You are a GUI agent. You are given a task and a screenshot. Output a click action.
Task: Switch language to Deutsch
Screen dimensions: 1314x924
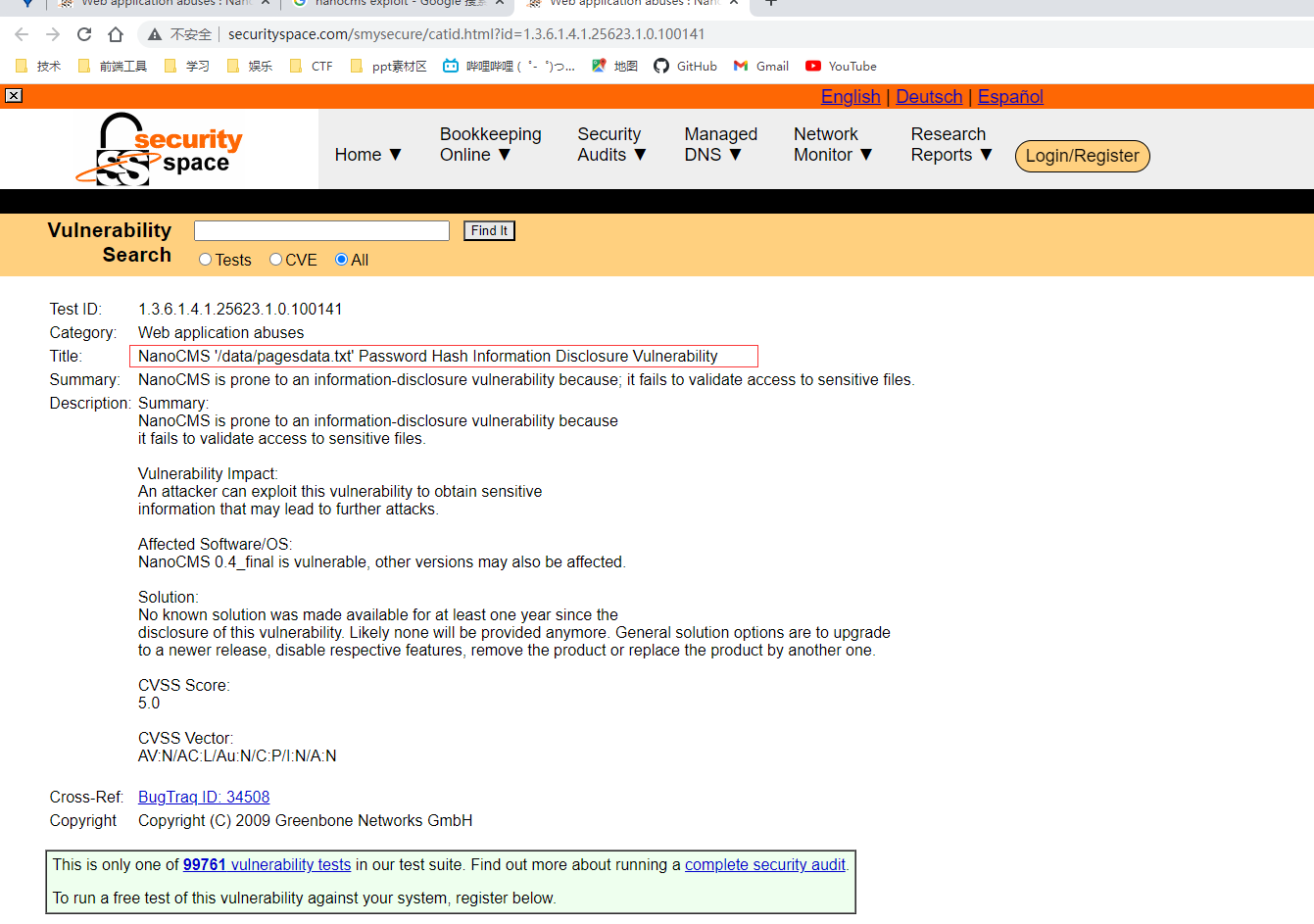[x=929, y=96]
